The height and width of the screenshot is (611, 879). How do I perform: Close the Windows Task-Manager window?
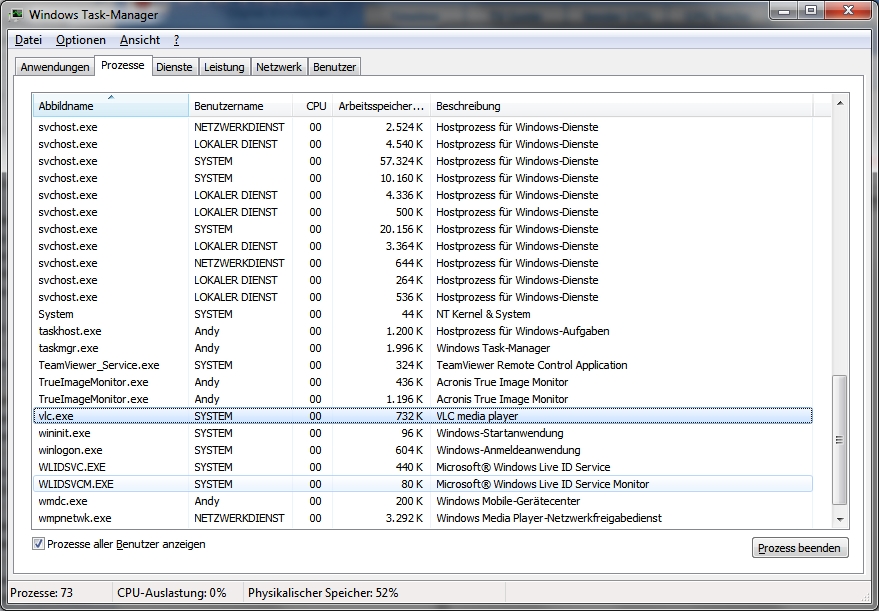pos(848,11)
